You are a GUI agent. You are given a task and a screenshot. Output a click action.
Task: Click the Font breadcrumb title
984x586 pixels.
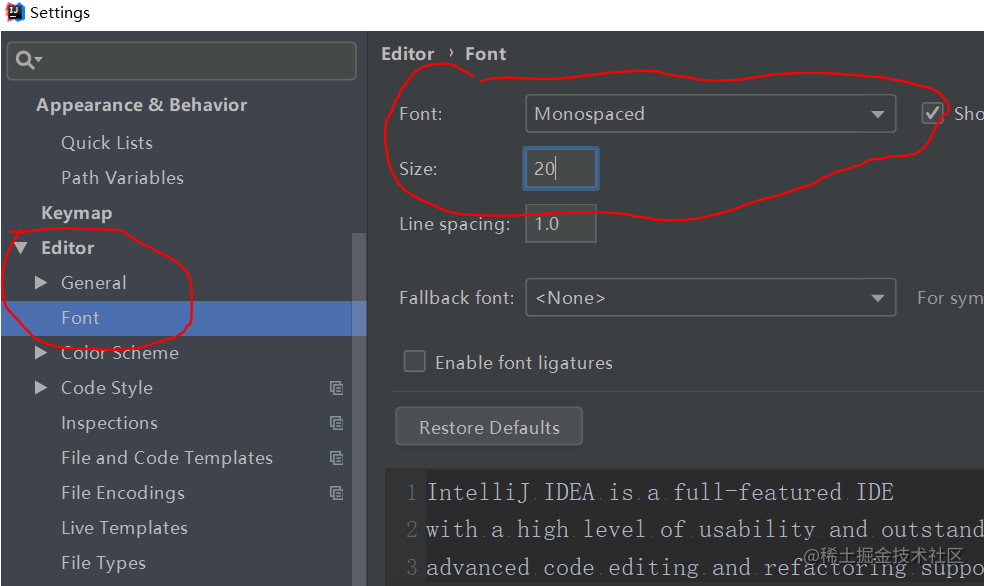pos(486,54)
